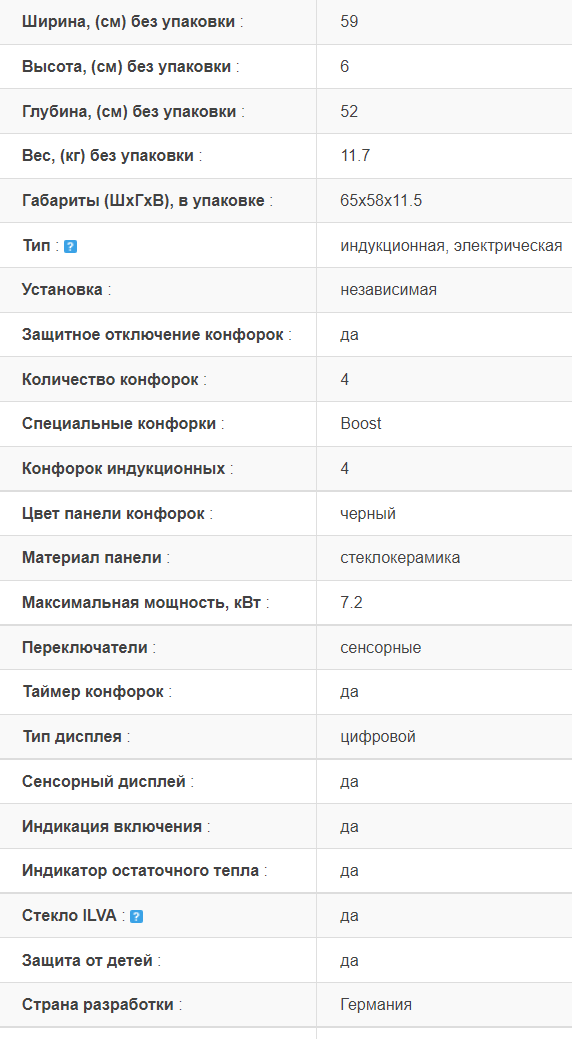Click the сенсорные switches value
This screenshot has height=1039, width=572.
(380, 647)
